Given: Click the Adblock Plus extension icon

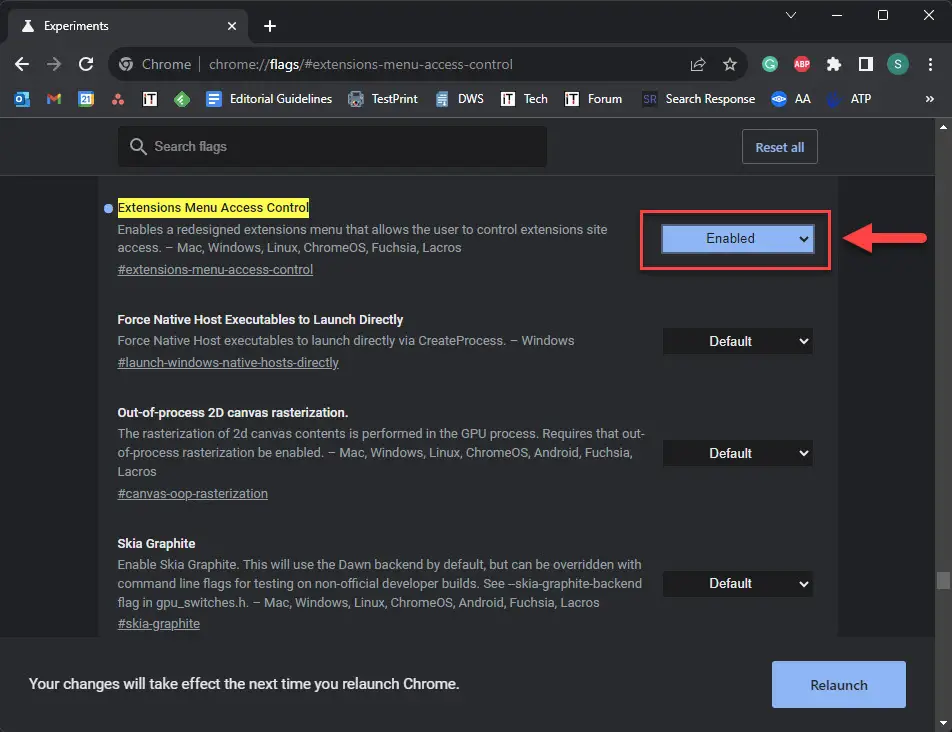Looking at the screenshot, I should [801, 64].
